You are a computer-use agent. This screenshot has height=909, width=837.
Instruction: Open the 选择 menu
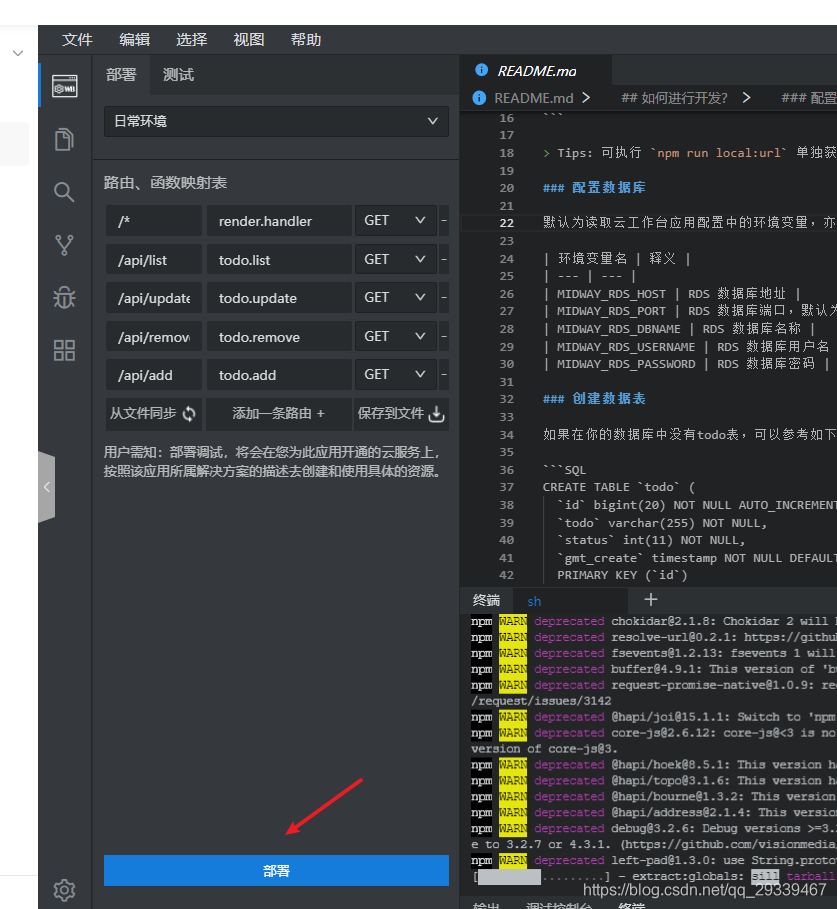(191, 39)
